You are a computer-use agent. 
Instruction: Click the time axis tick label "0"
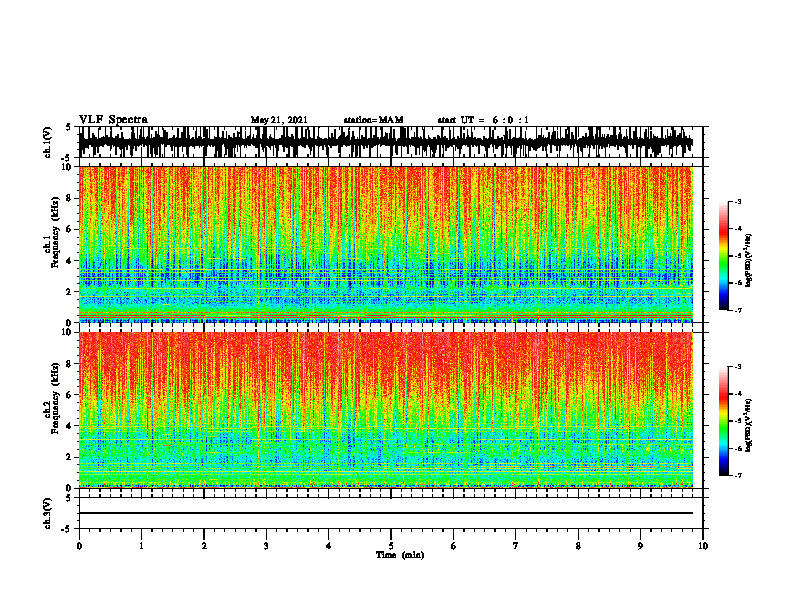coord(79,546)
